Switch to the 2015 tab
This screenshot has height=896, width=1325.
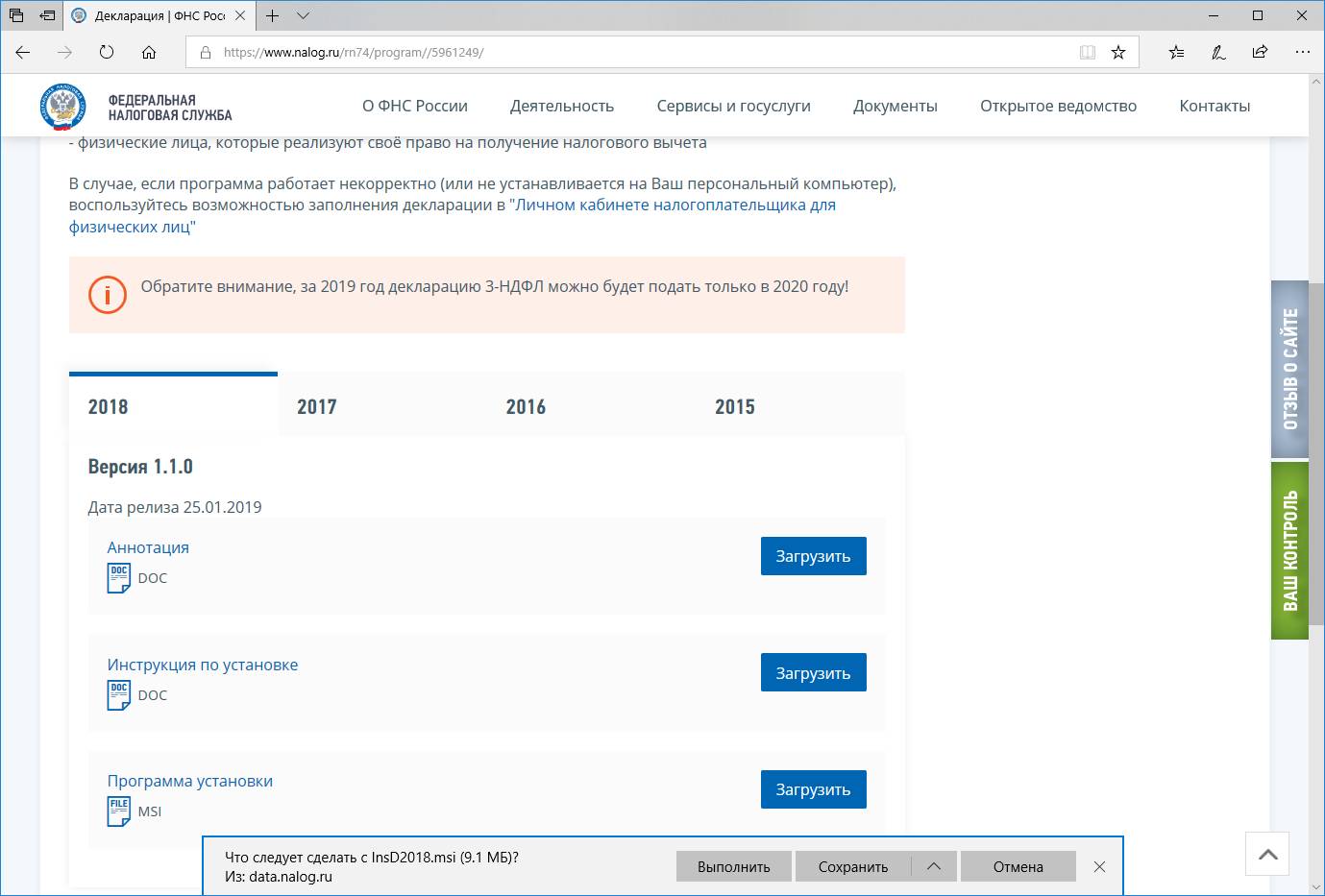coord(800,405)
